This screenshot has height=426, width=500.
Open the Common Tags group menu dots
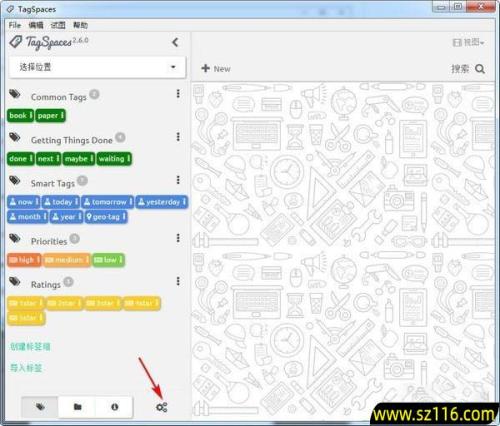[x=178, y=94]
